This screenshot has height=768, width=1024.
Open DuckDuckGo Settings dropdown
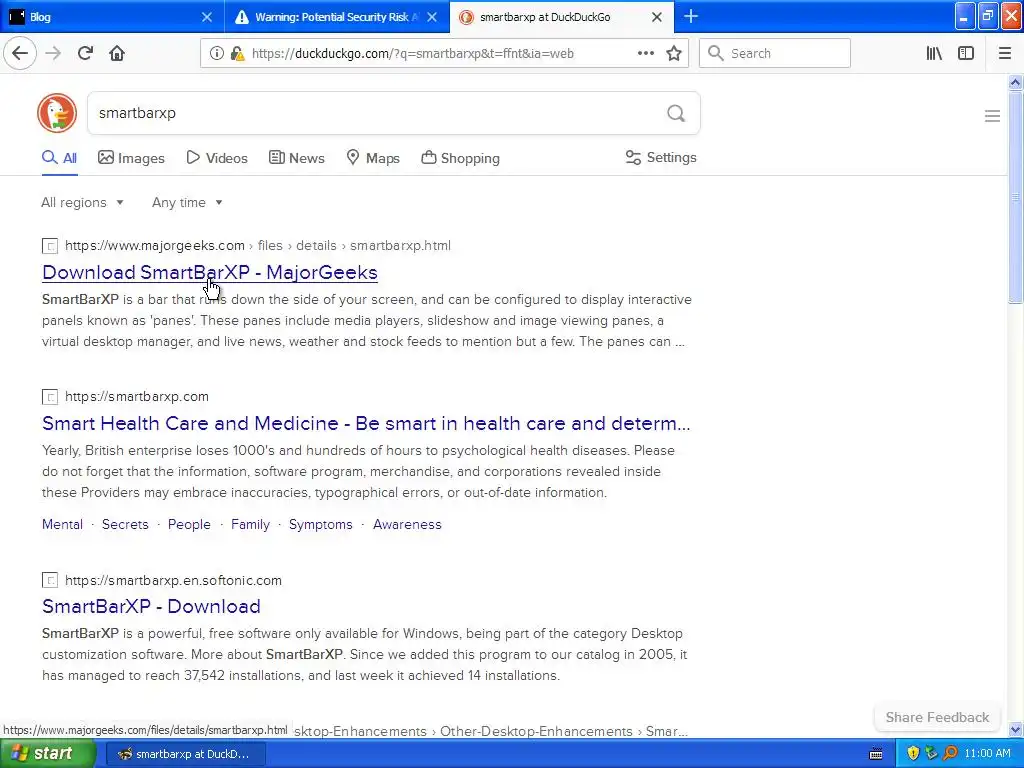(x=661, y=157)
